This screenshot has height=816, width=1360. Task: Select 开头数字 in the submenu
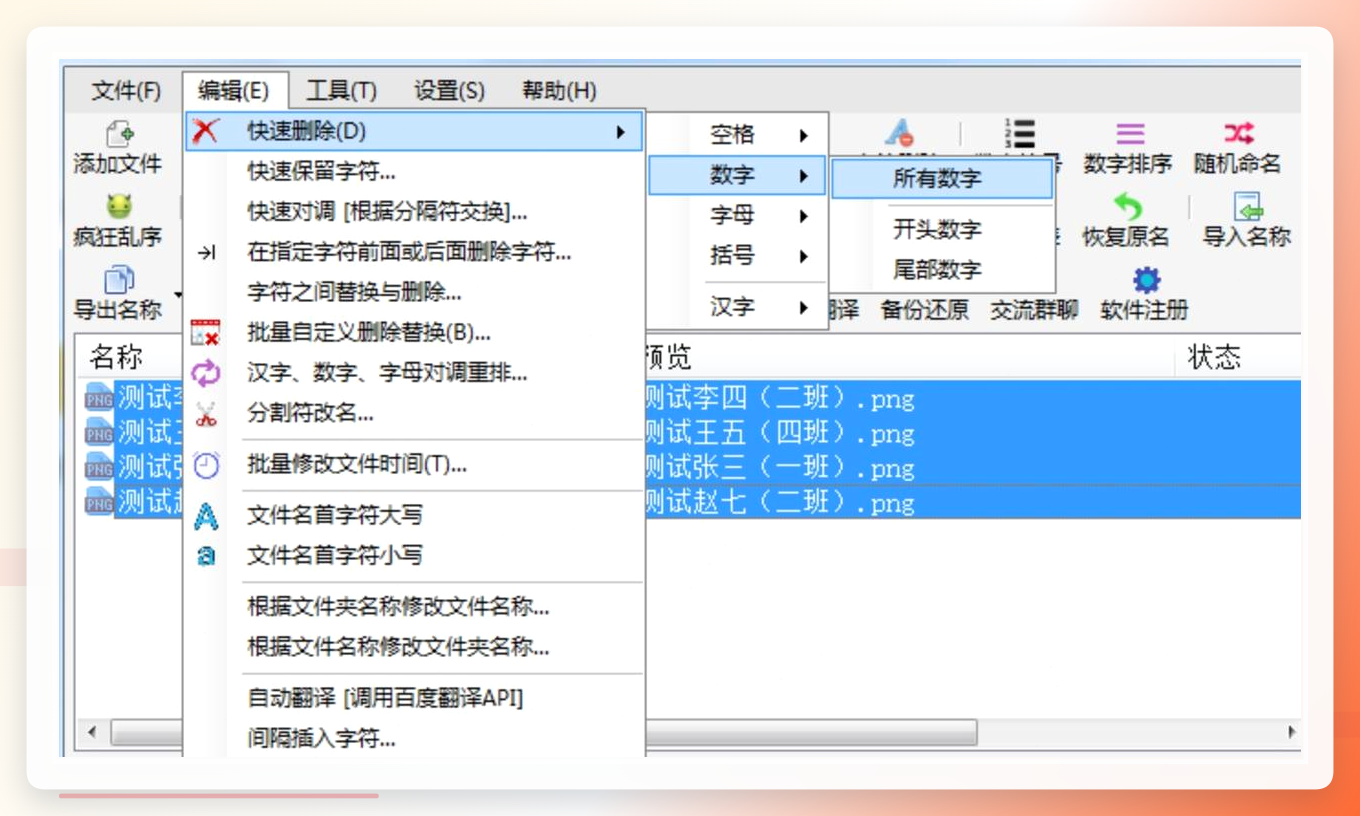click(942, 229)
